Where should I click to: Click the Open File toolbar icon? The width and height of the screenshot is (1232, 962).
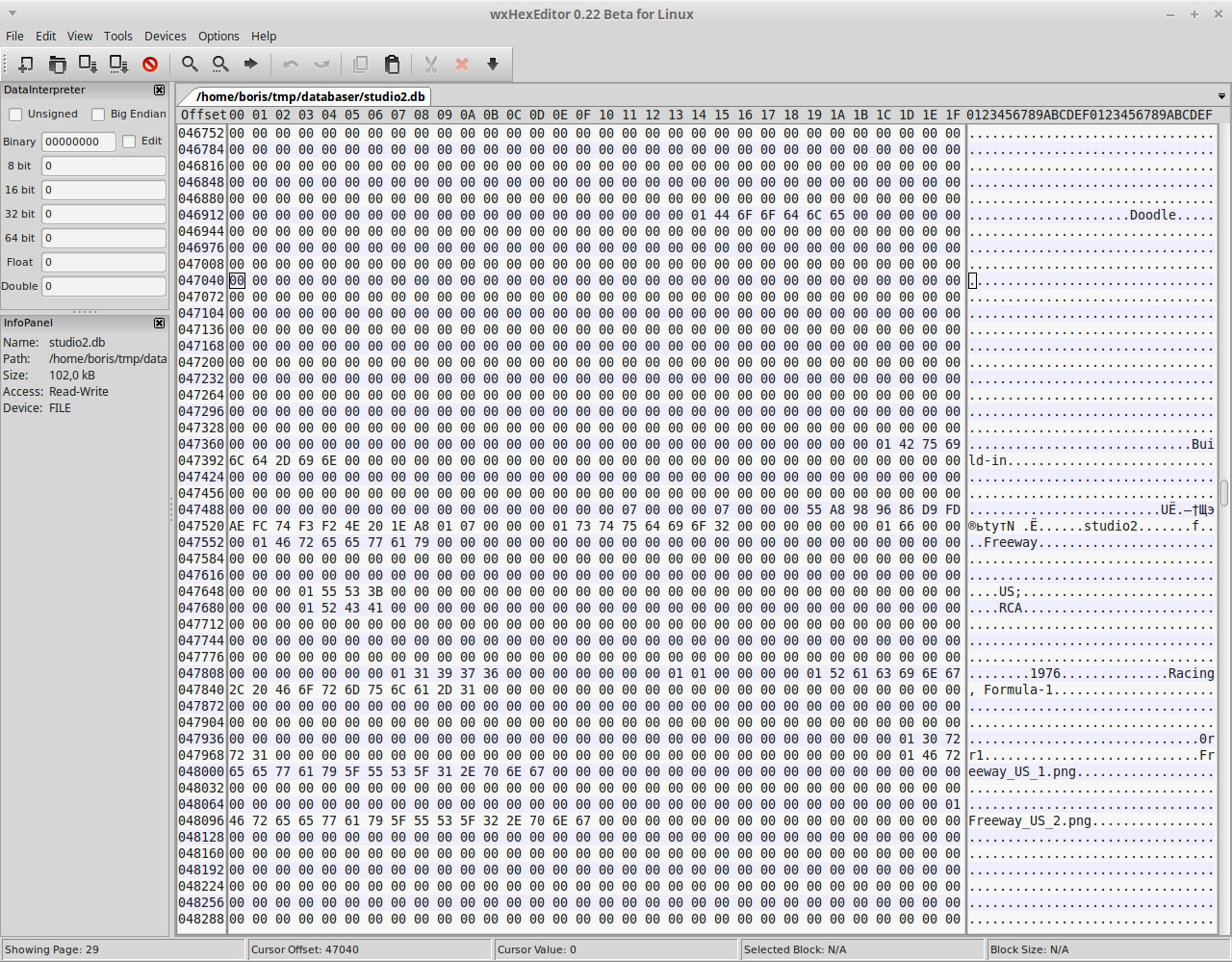pyautogui.click(x=57, y=65)
